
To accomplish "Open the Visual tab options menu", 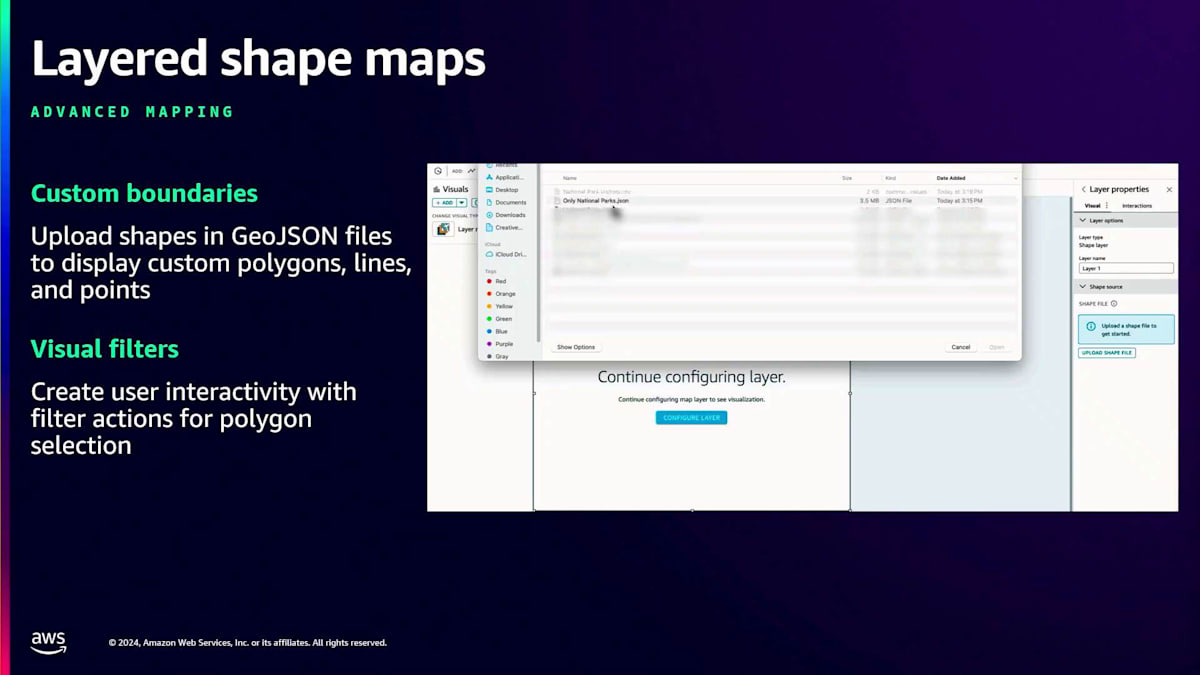I will 1106,206.
